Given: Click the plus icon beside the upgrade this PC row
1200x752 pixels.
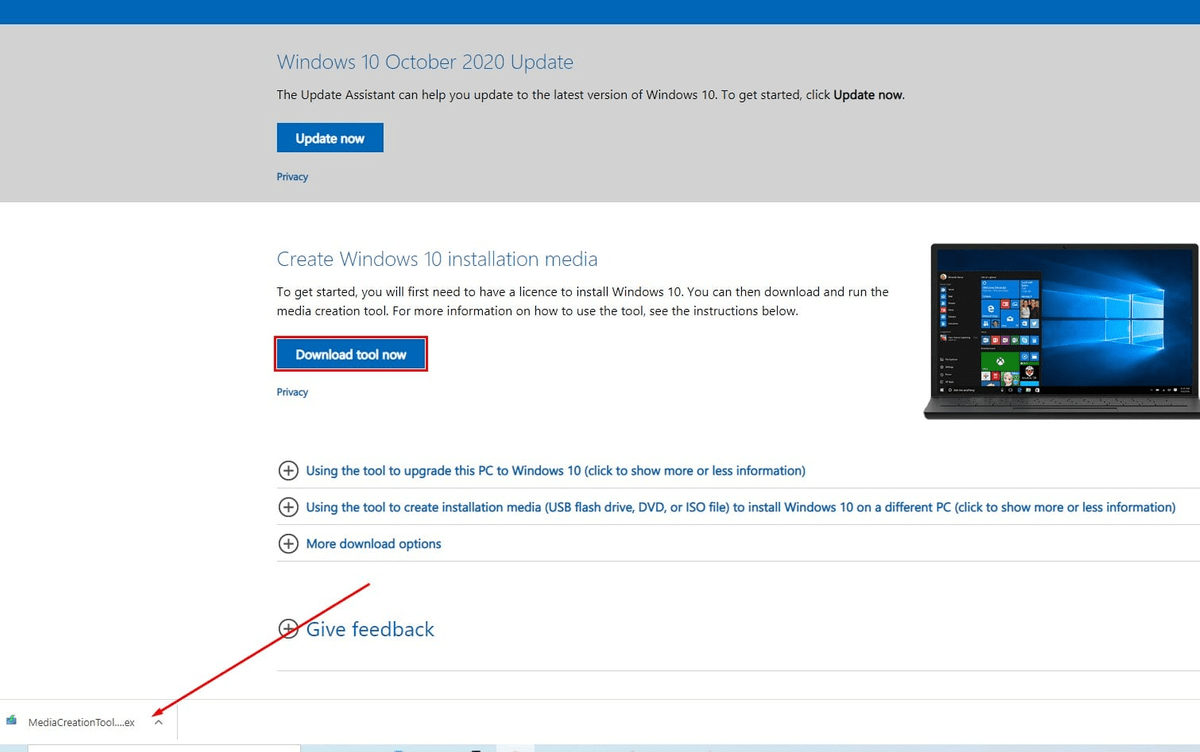Looking at the screenshot, I should click(289, 470).
